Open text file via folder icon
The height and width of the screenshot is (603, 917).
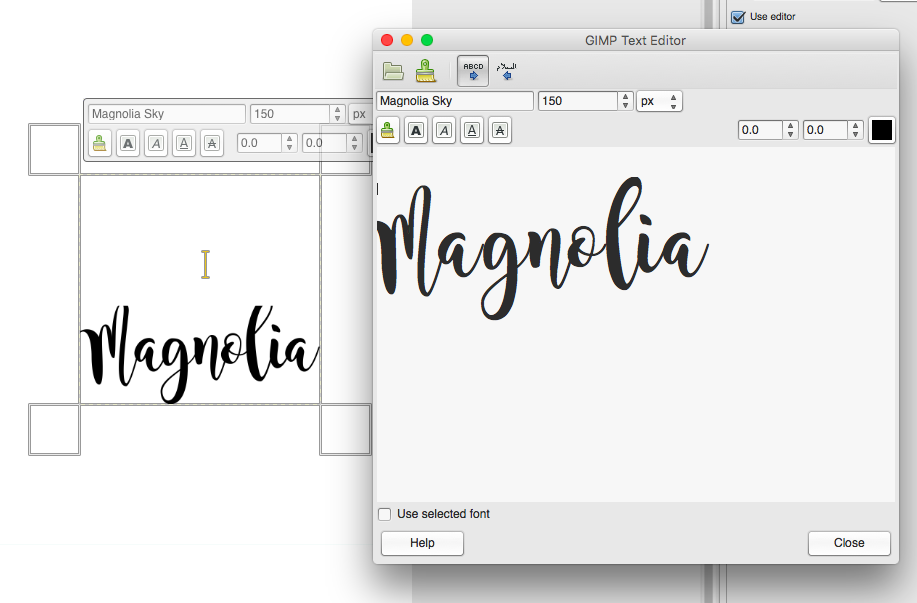pyautogui.click(x=393, y=71)
